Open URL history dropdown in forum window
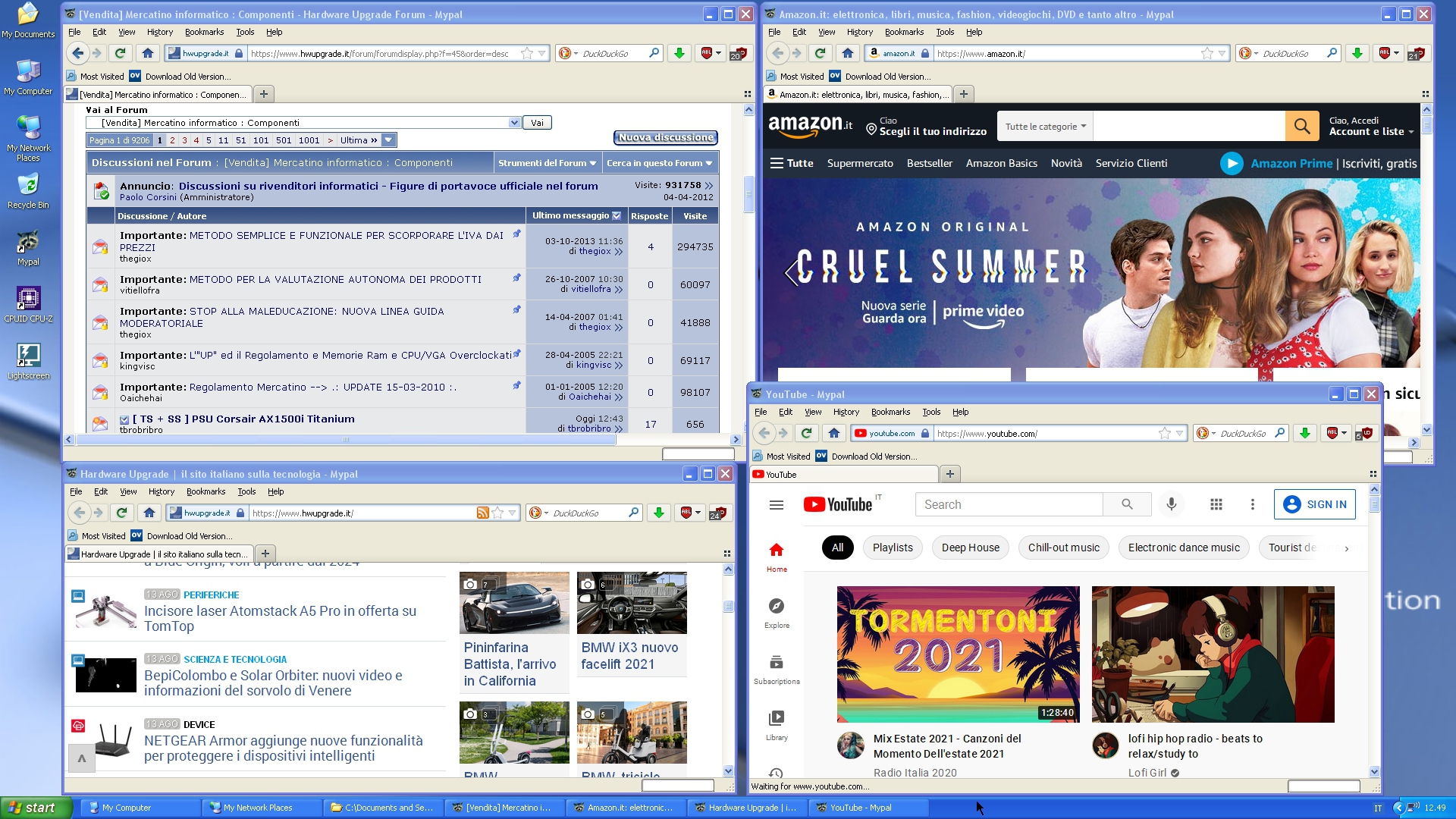 542,53
